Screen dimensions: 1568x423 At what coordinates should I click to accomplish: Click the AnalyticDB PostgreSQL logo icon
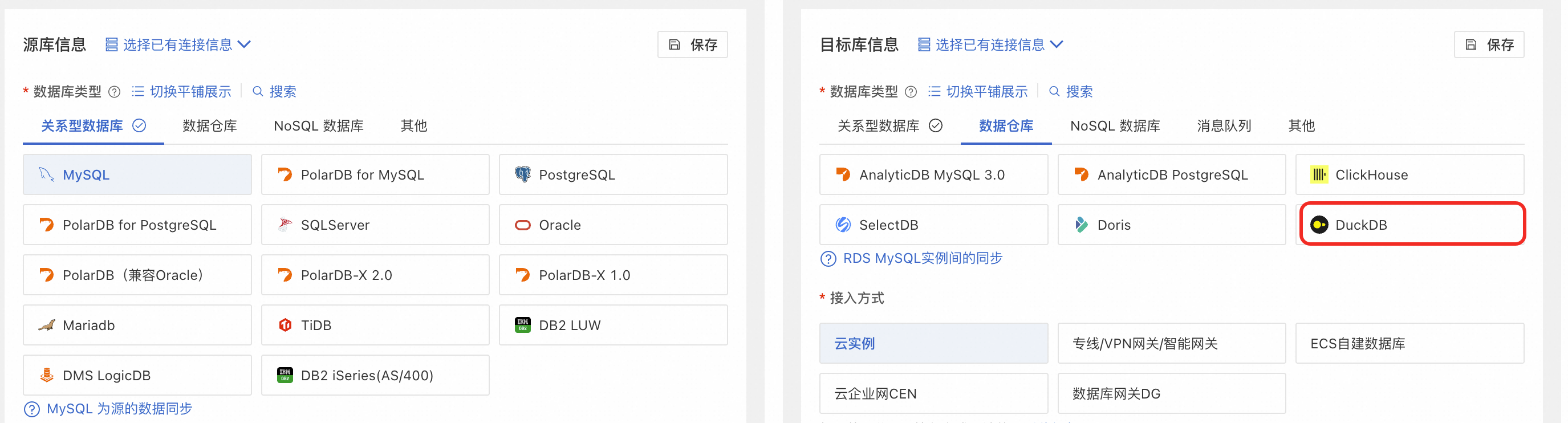pos(1080,174)
